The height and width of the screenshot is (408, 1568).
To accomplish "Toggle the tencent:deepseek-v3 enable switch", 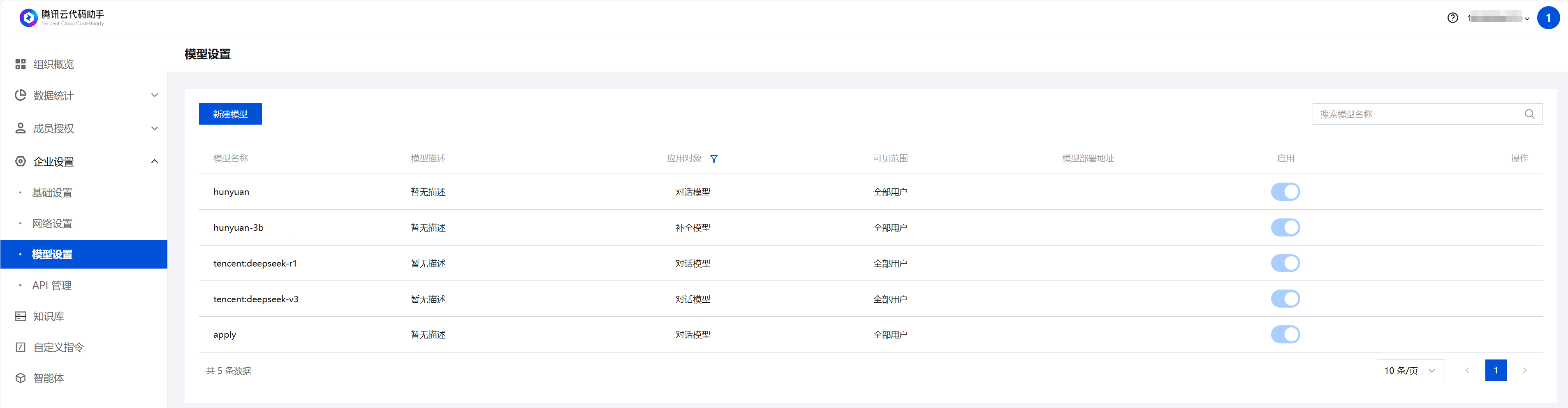I will (1285, 299).
